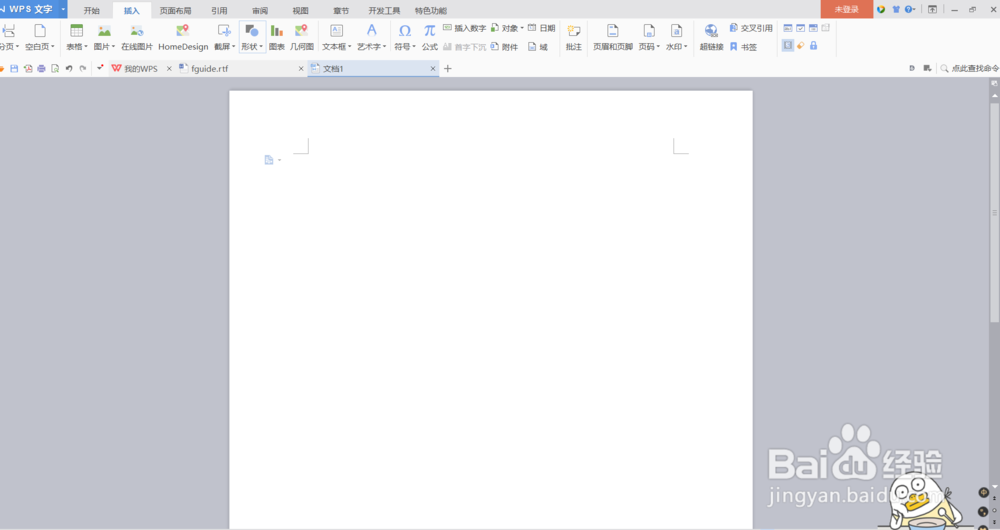The width and height of the screenshot is (1000, 530).
Task: Add a watermark (水印)
Action: point(676,37)
